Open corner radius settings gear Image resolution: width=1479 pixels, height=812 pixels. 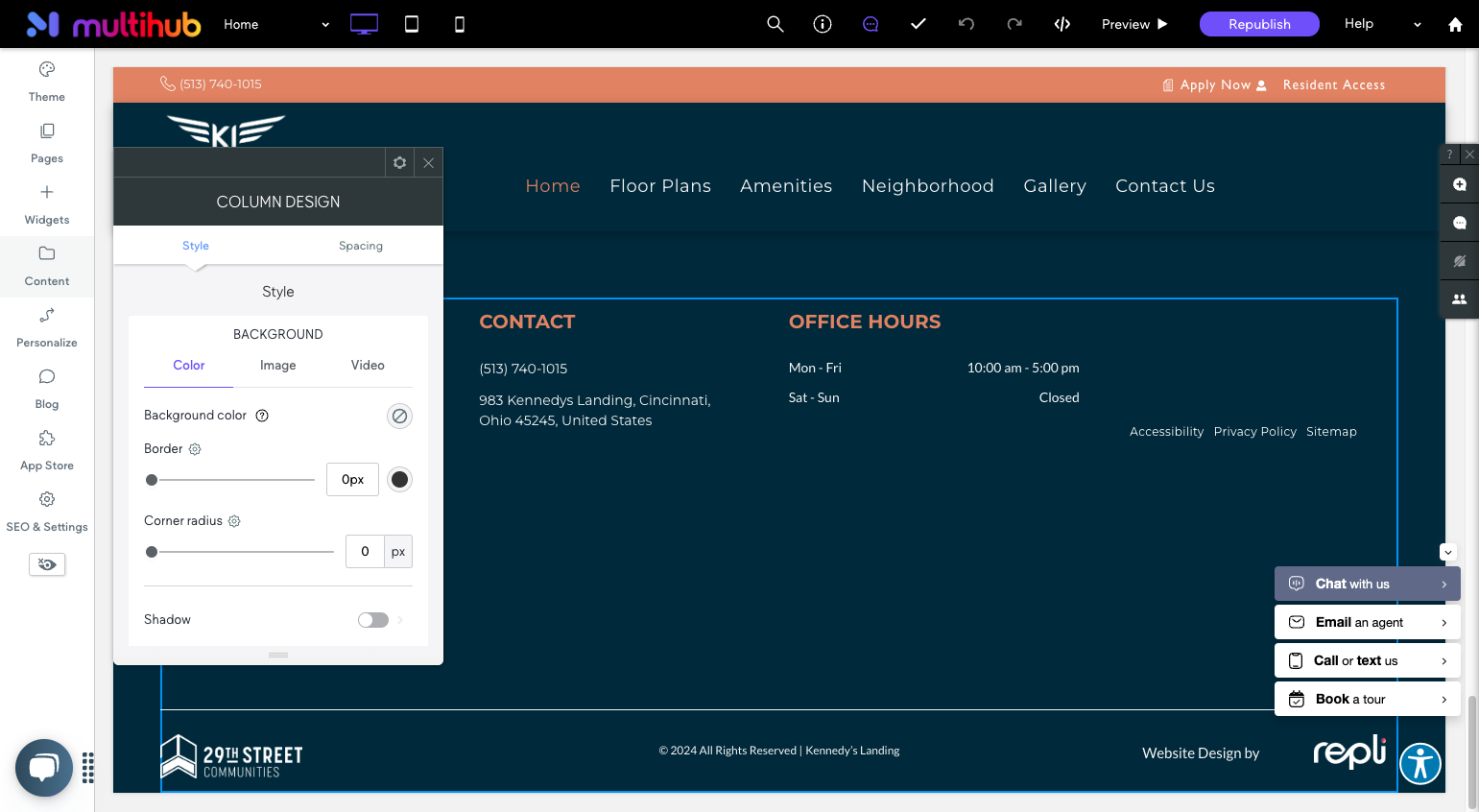point(234,521)
